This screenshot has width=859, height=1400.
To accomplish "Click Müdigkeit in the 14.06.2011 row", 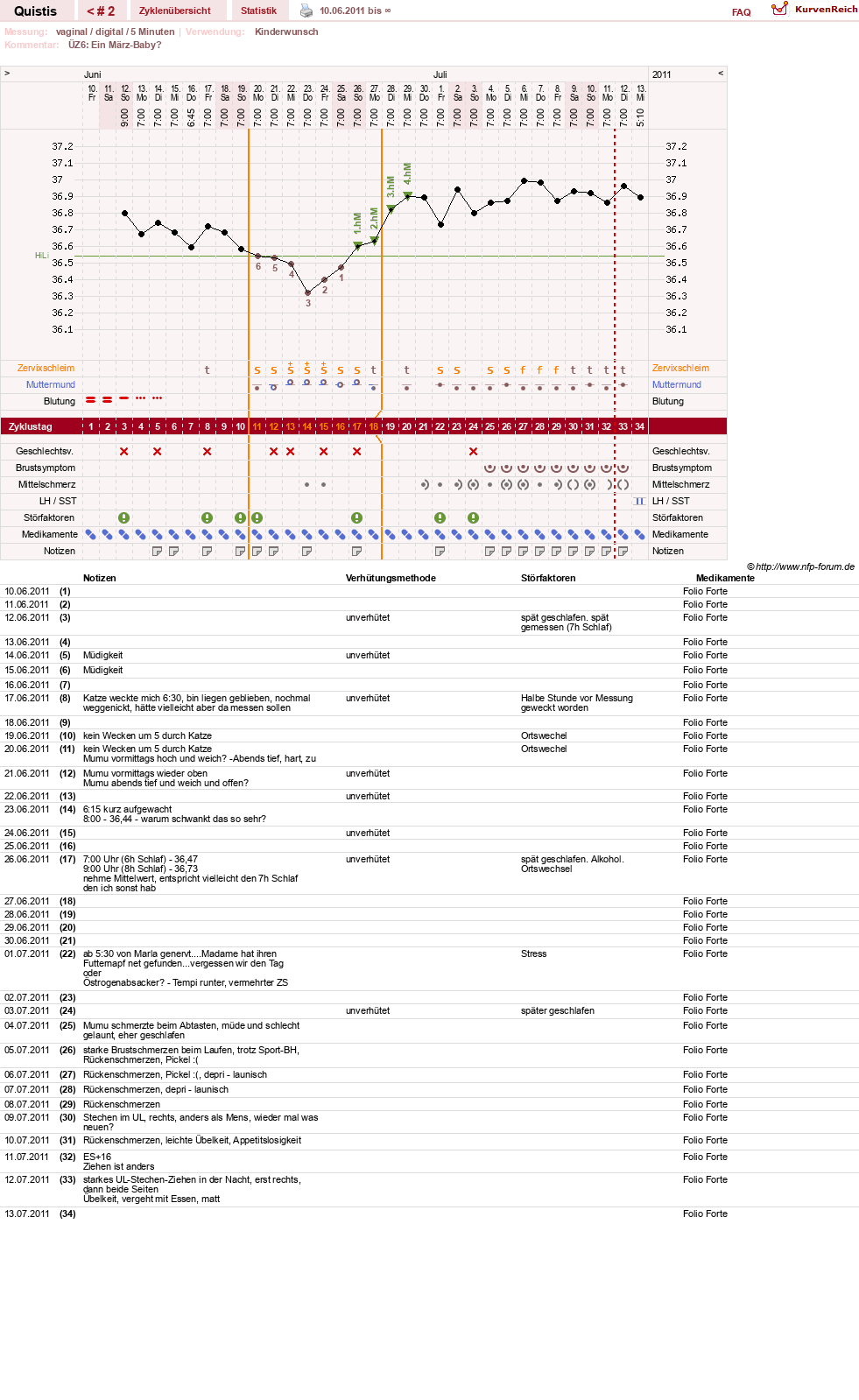I will point(102,656).
